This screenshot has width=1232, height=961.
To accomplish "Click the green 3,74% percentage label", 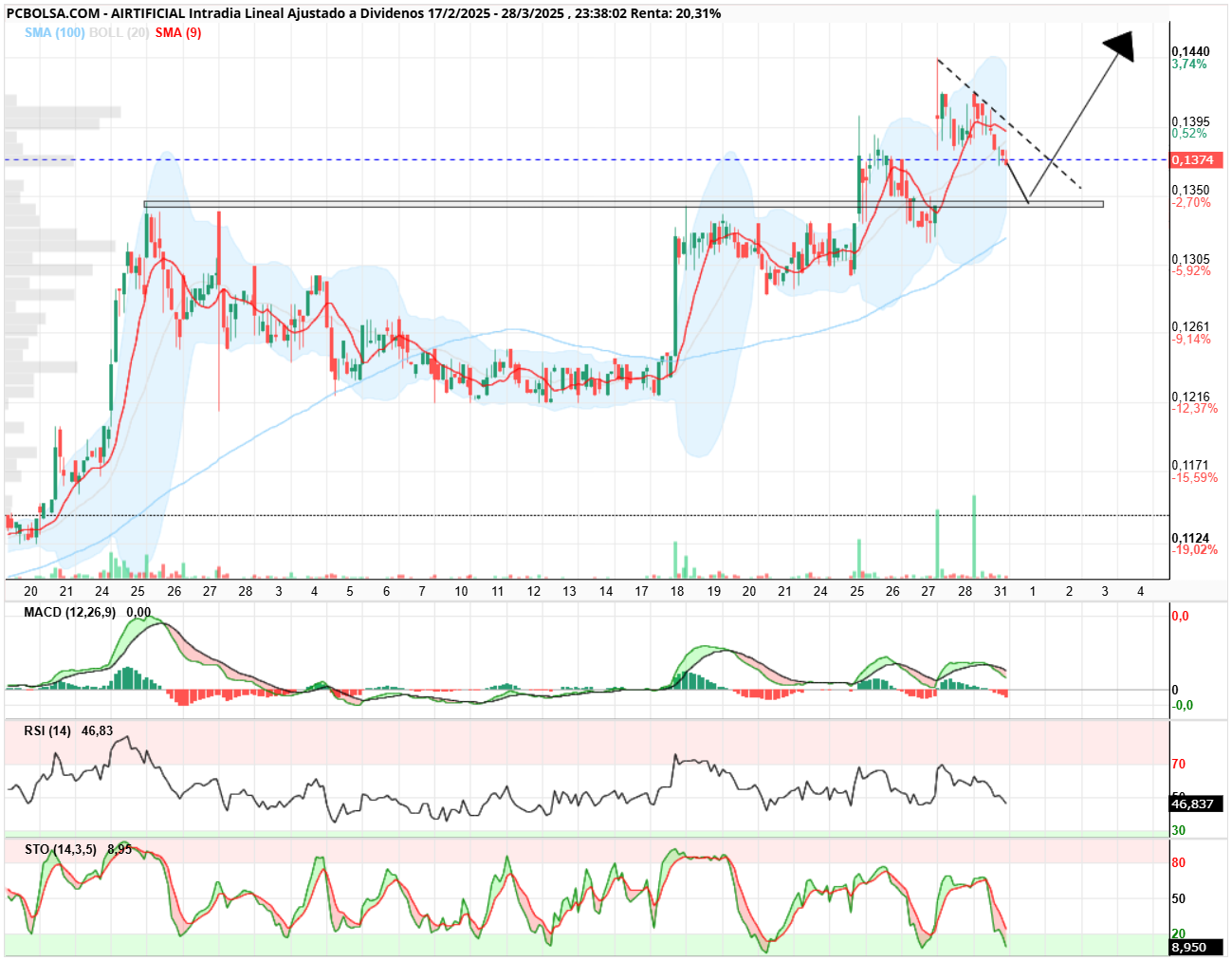I will click(x=1189, y=64).
